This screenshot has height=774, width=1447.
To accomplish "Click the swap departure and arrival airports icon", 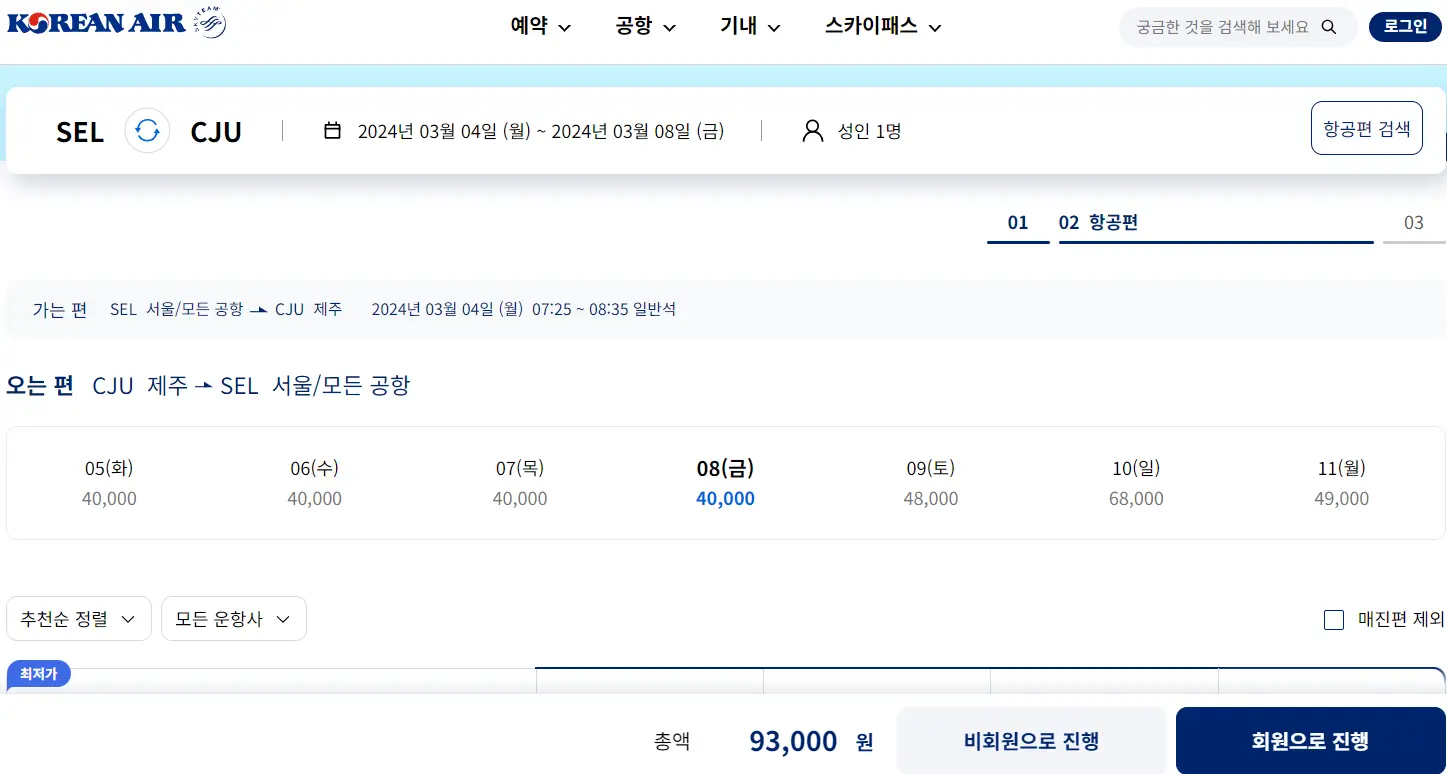I will pyautogui.click(x=147, y=130).
